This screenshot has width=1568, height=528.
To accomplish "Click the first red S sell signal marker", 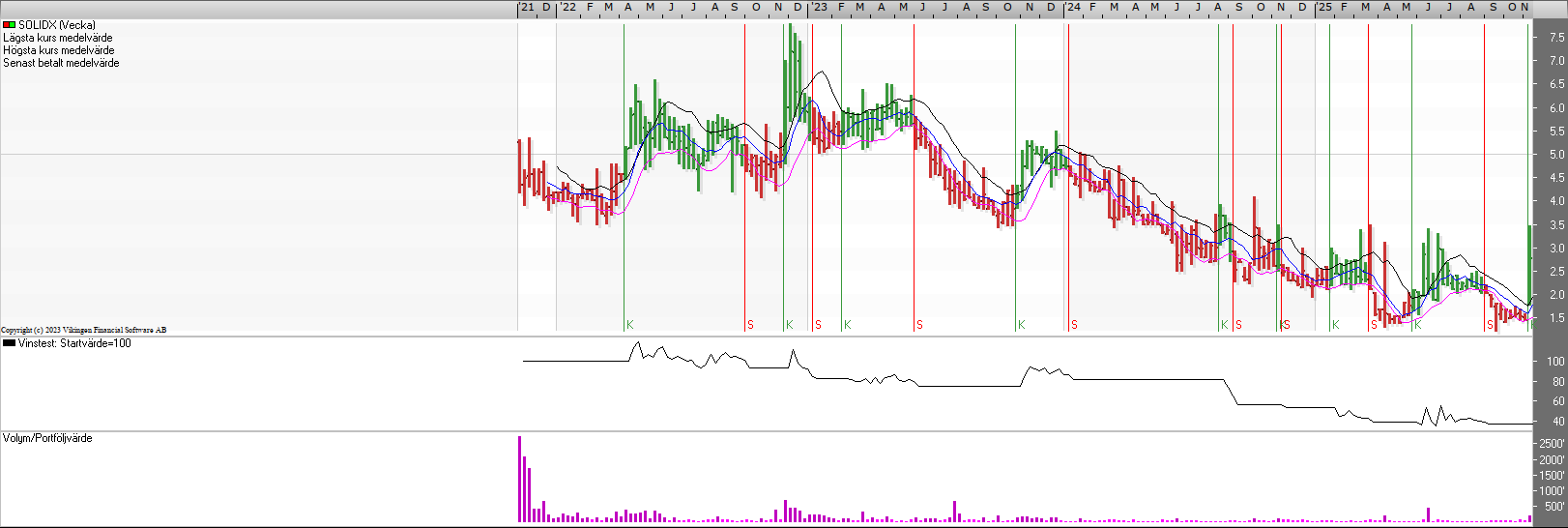I will tap(750, 325).
